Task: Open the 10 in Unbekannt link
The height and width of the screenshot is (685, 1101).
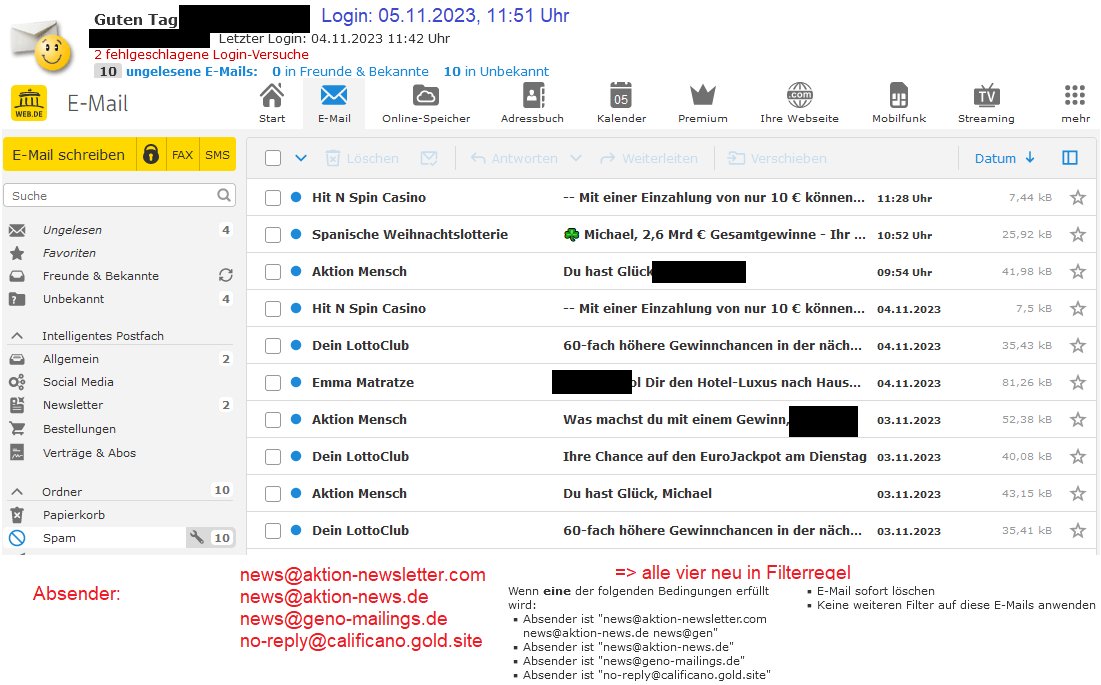Action: point(496,71)
